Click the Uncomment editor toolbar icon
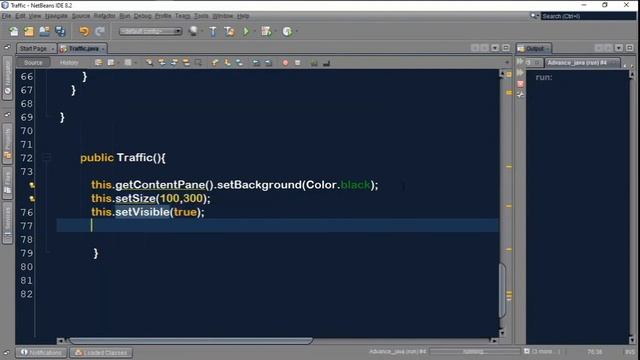 click(326, 62)
